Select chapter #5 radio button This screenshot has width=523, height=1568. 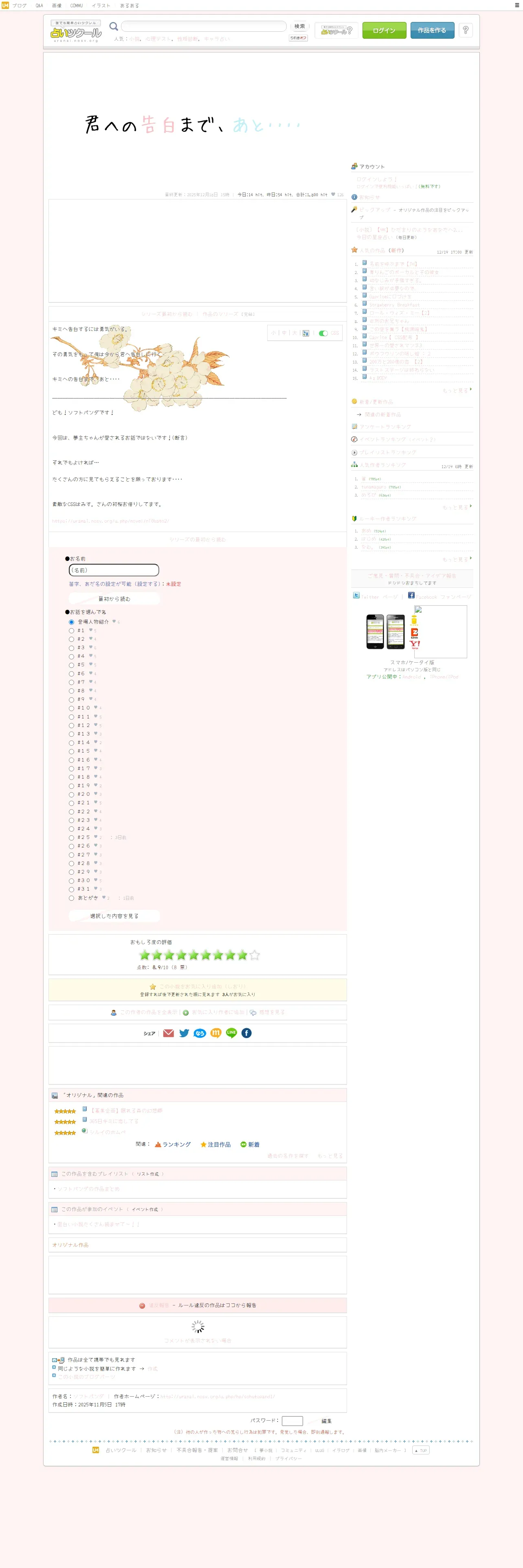click(x=71, y=665)
